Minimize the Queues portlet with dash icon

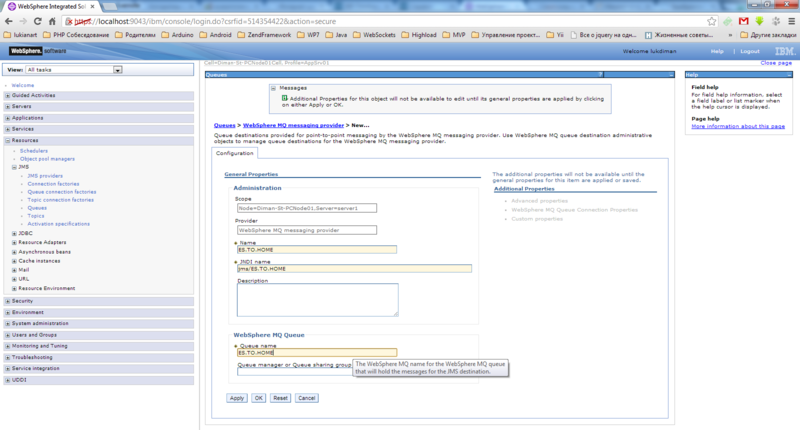pyautogui.click(x=671, y=75)
